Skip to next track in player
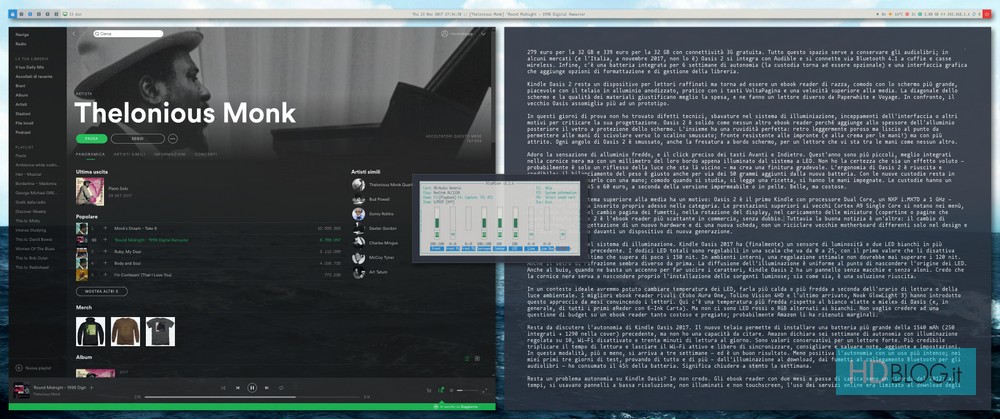 coord(267,387)
